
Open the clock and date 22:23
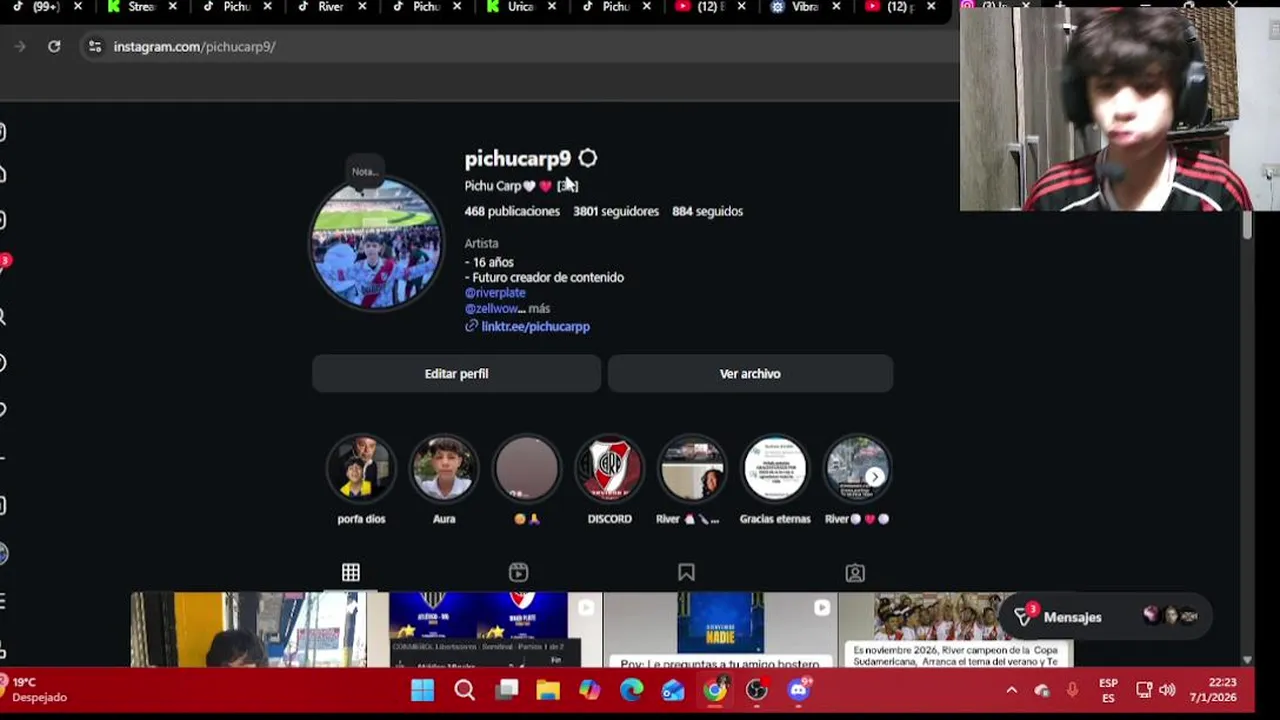[1213, 690]
